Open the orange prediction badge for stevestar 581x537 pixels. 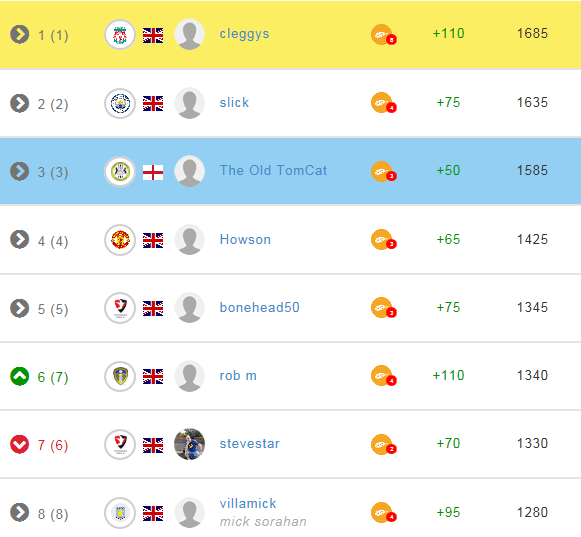click(383, 444)
